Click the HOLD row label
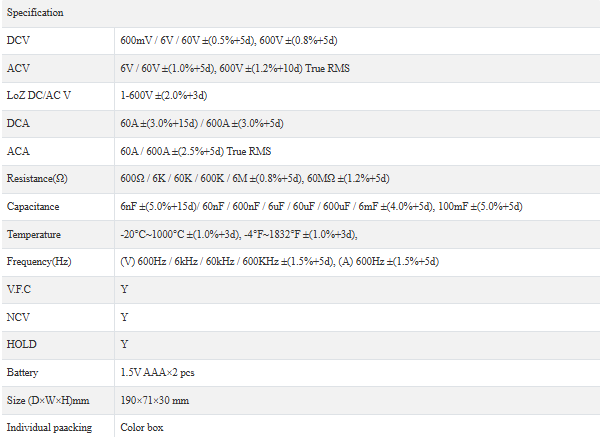This screenshot has width=603, height=437. 21,344
